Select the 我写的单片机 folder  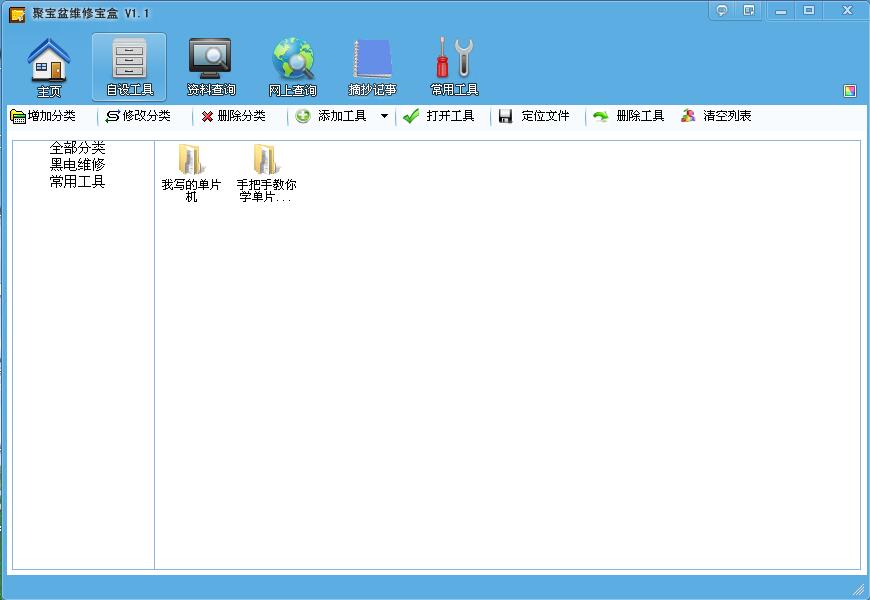click(x=191, y=173)
